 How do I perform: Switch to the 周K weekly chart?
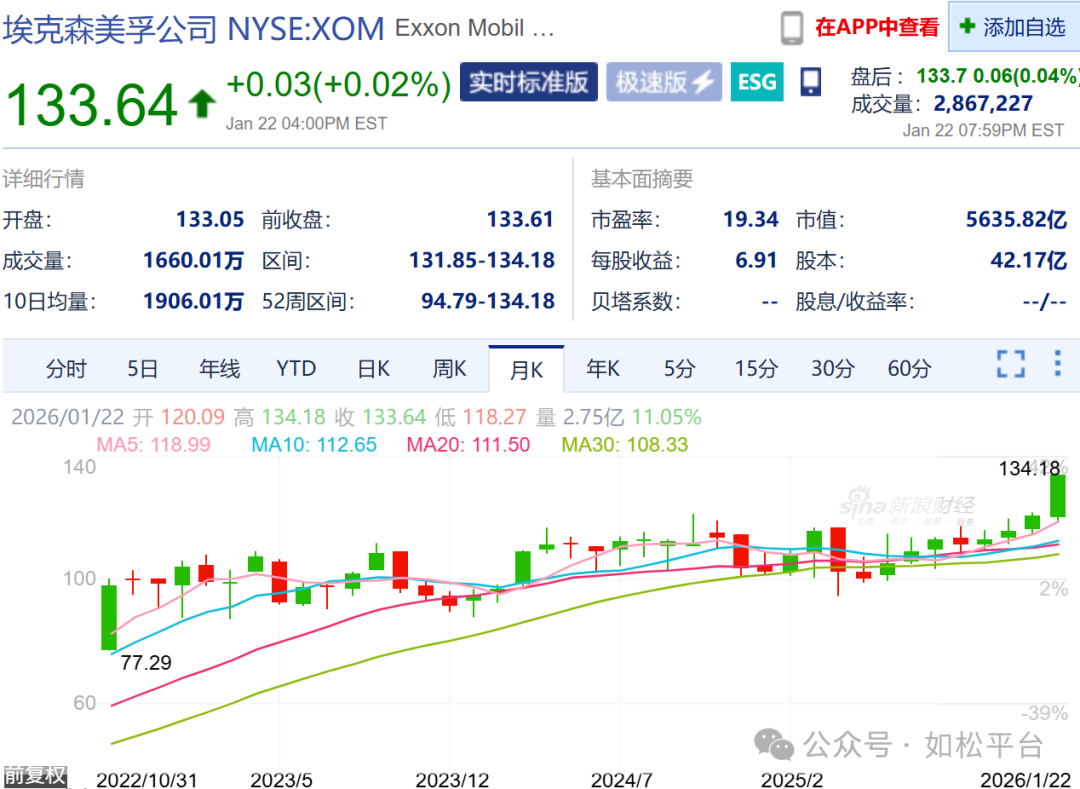[x=449, y=368]
